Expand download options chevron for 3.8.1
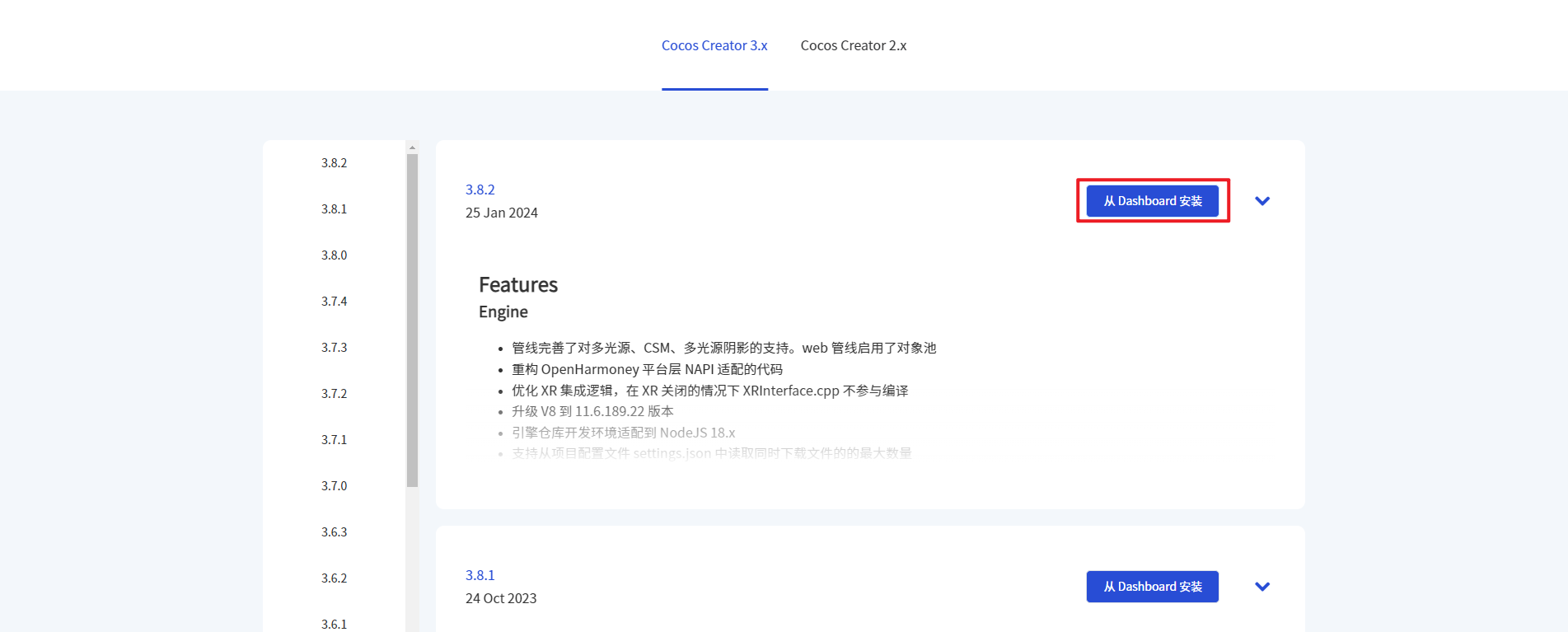Screen dimensions: 1568x632 pos(1262,587)
